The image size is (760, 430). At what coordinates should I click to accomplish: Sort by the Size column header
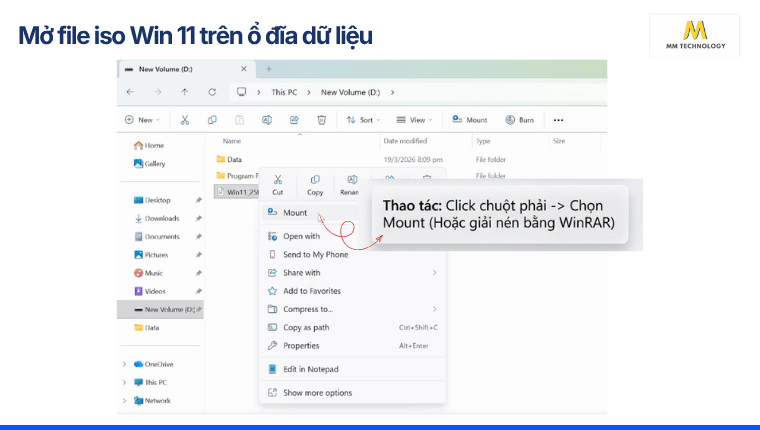(559, 141)
